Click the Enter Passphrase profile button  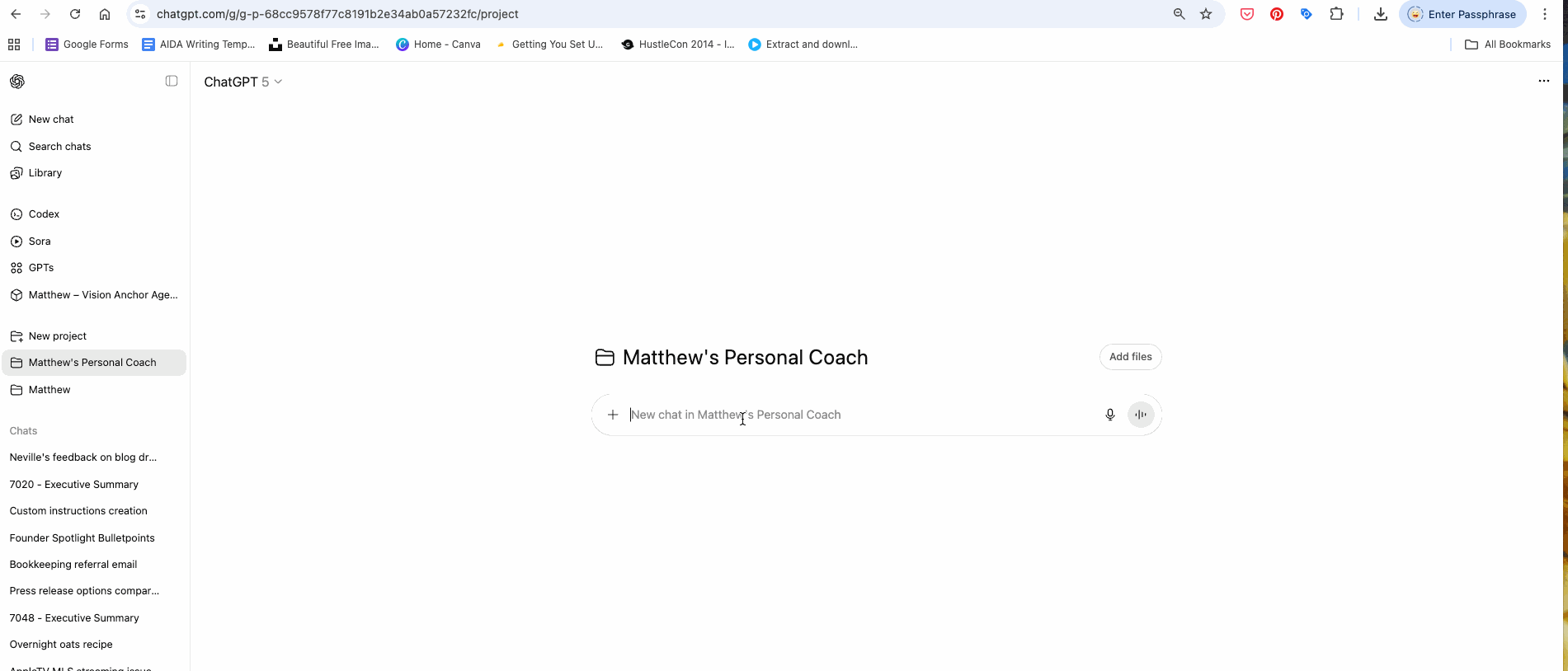1462,14
